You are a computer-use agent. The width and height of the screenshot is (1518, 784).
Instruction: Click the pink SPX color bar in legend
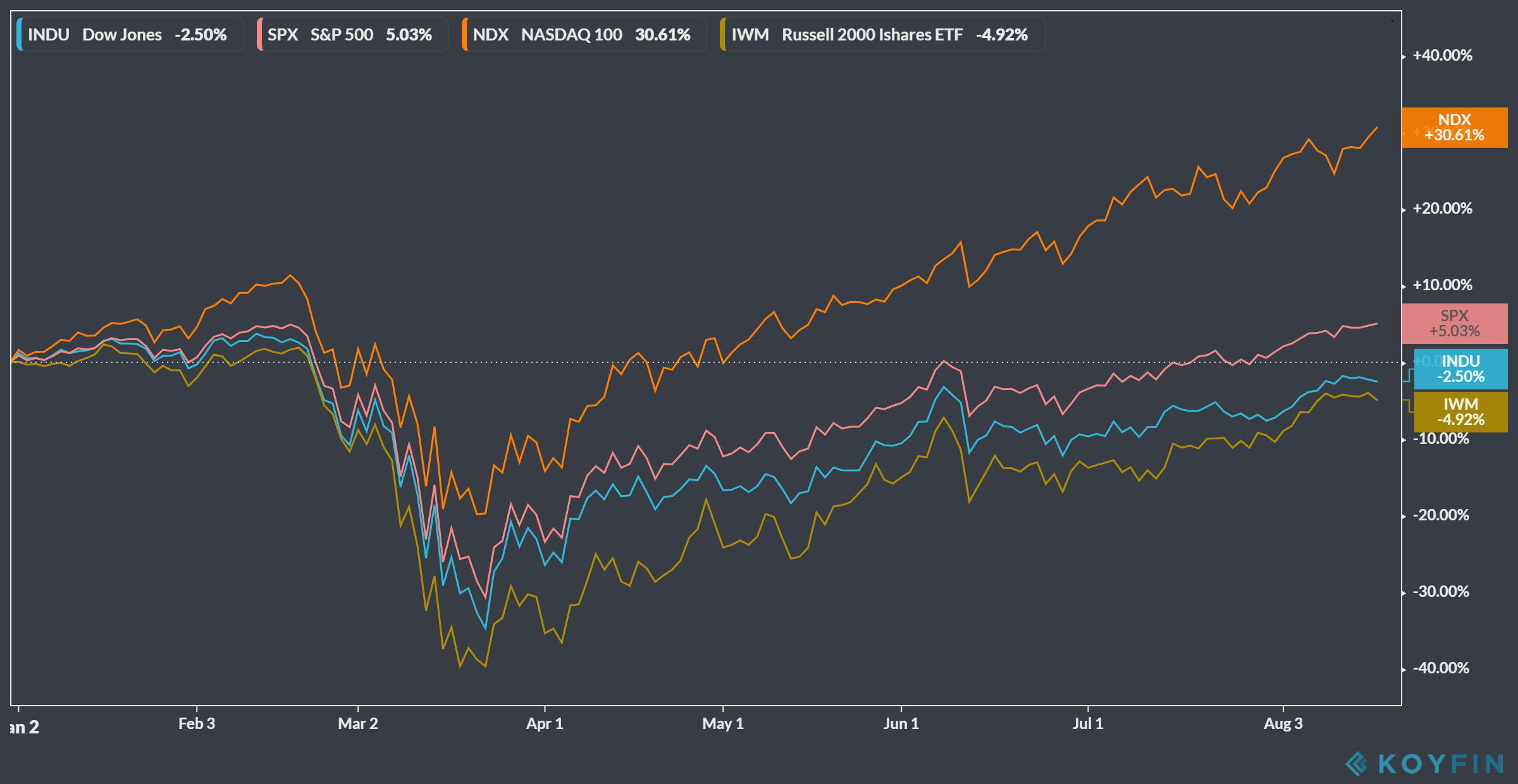tap(259, 35)
